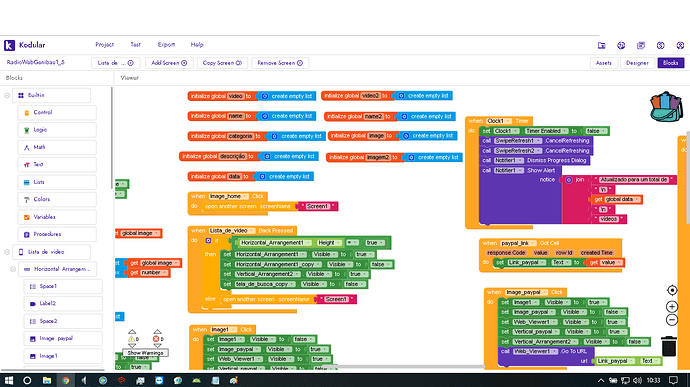Click the red error circle indicator
Viewport: 690px width, 387px height.
coord(156,339)
